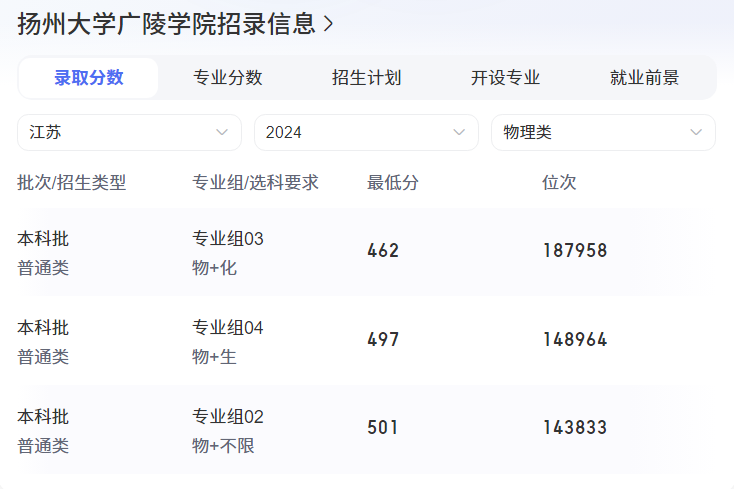Click the 最低分 column header
This screenshot has width=734, height=489.
[x=393, y=182]
